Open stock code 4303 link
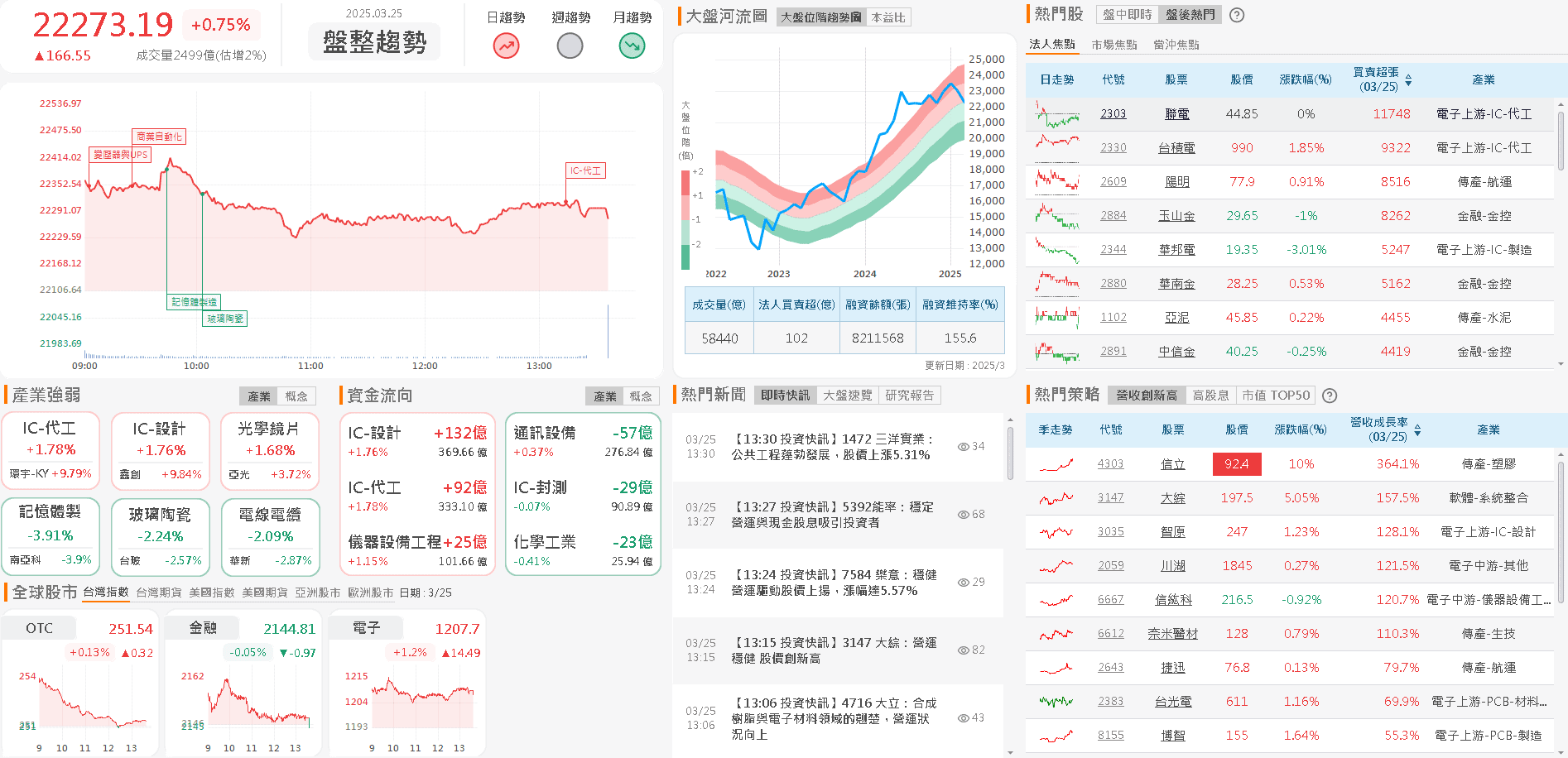The image size is (1568, 758). click(1110, 464)
